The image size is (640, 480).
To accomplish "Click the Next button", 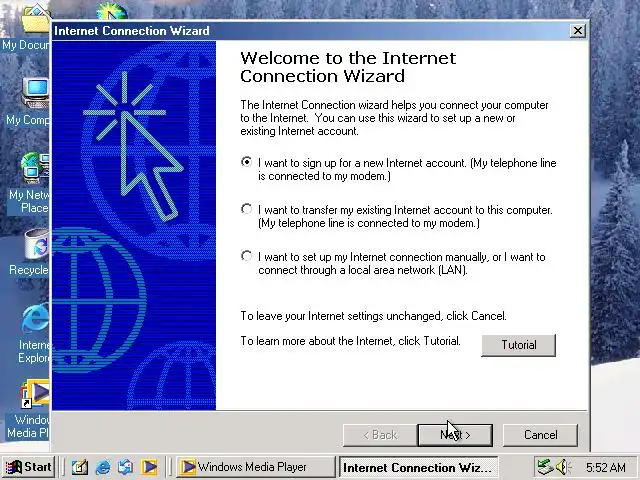I will tap(455, 435).
